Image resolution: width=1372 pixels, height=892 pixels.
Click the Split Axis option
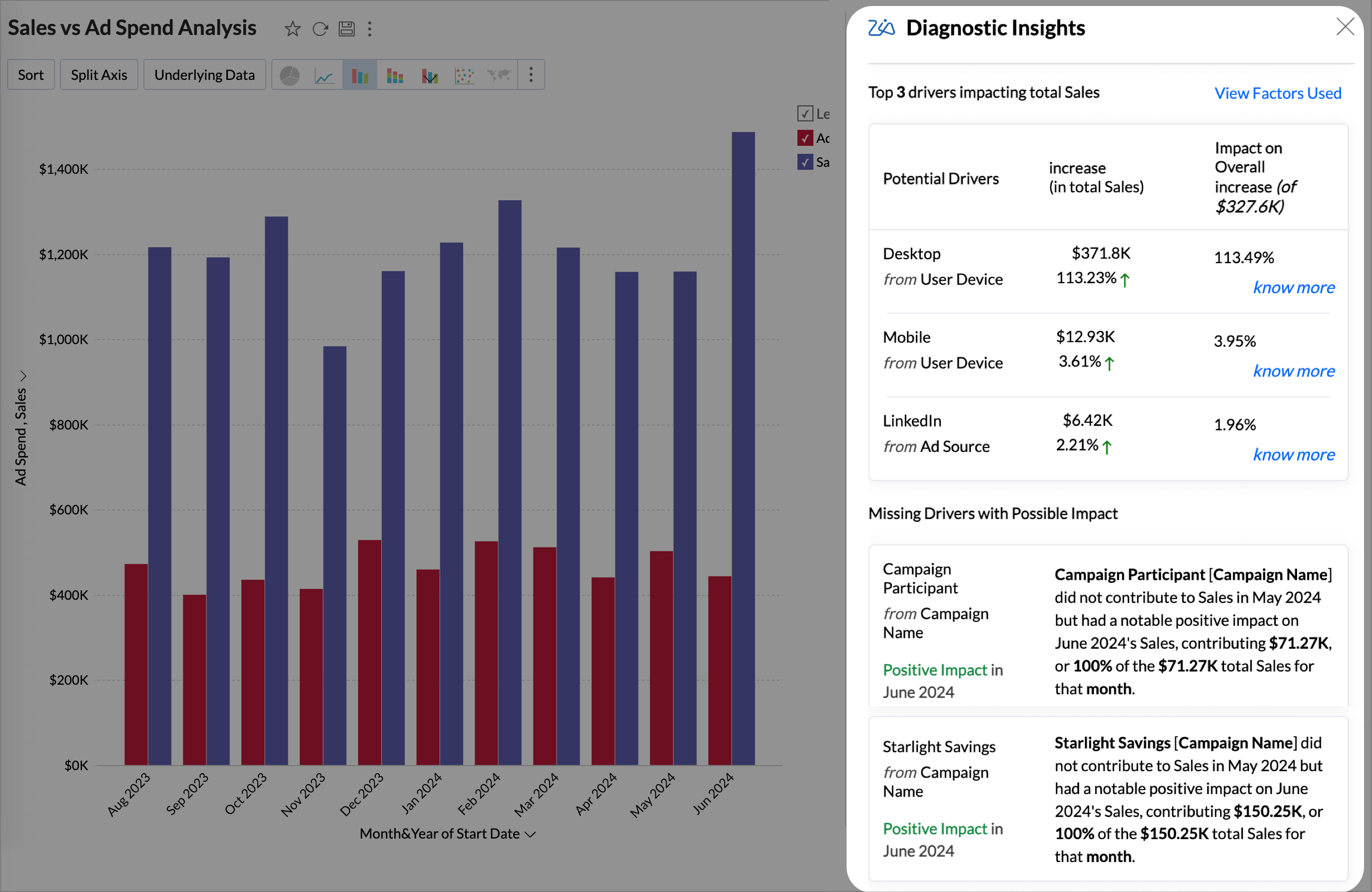[x=98, y=75]
